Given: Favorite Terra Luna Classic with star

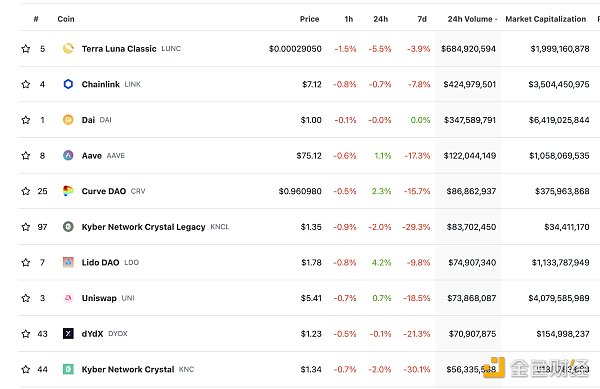Looking at the screenshot, I should click(26, 49).
